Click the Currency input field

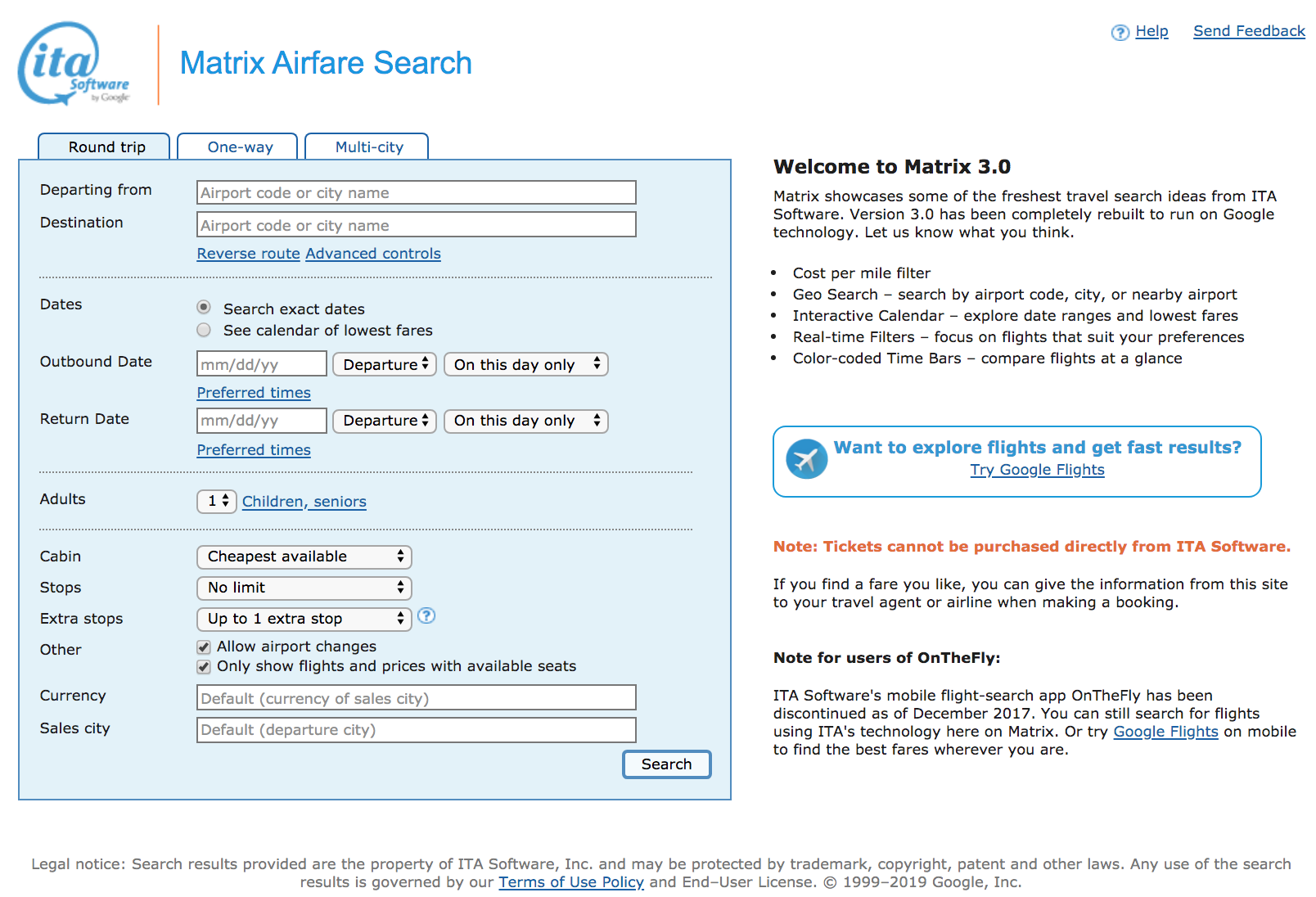pos(417,698)
